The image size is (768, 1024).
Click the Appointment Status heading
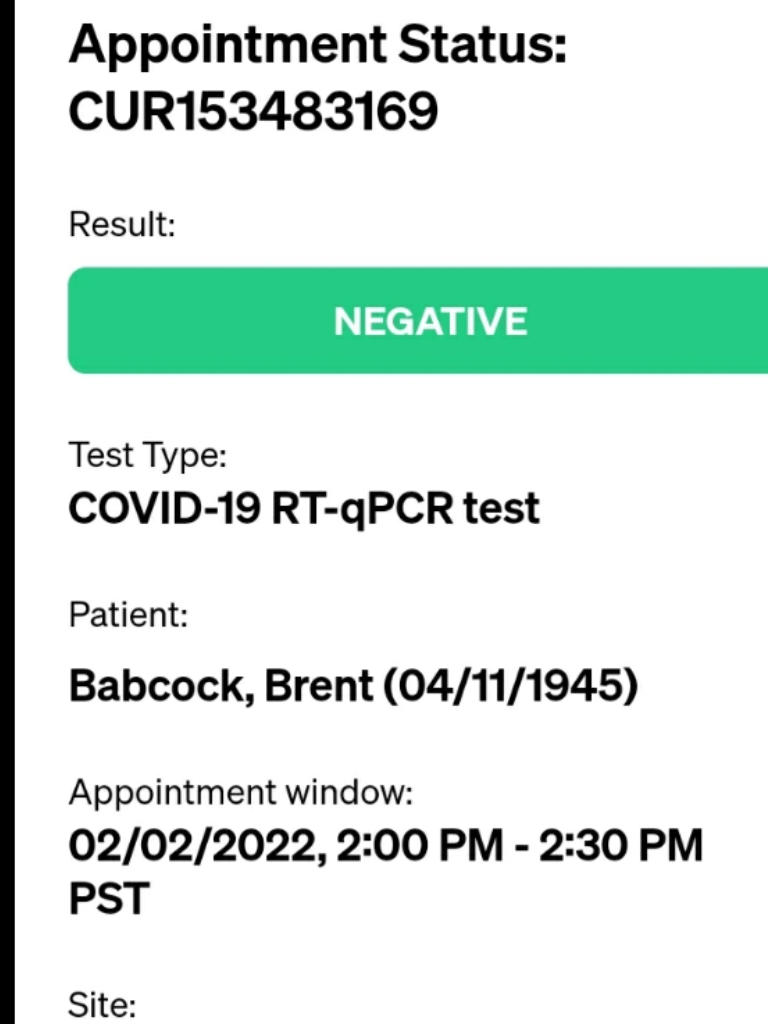click(x=317, y=47)
